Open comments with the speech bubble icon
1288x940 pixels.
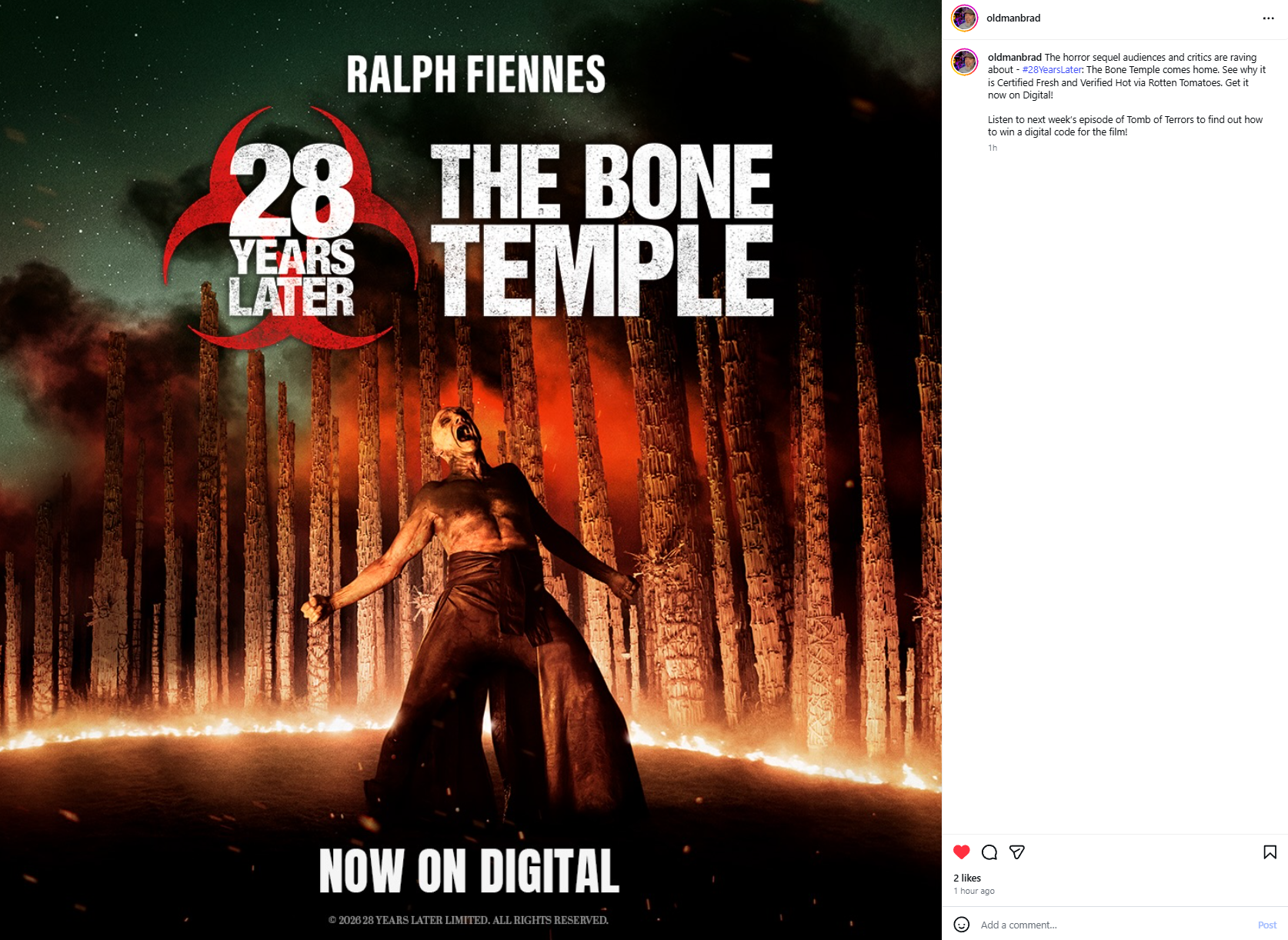pos(989,852)
